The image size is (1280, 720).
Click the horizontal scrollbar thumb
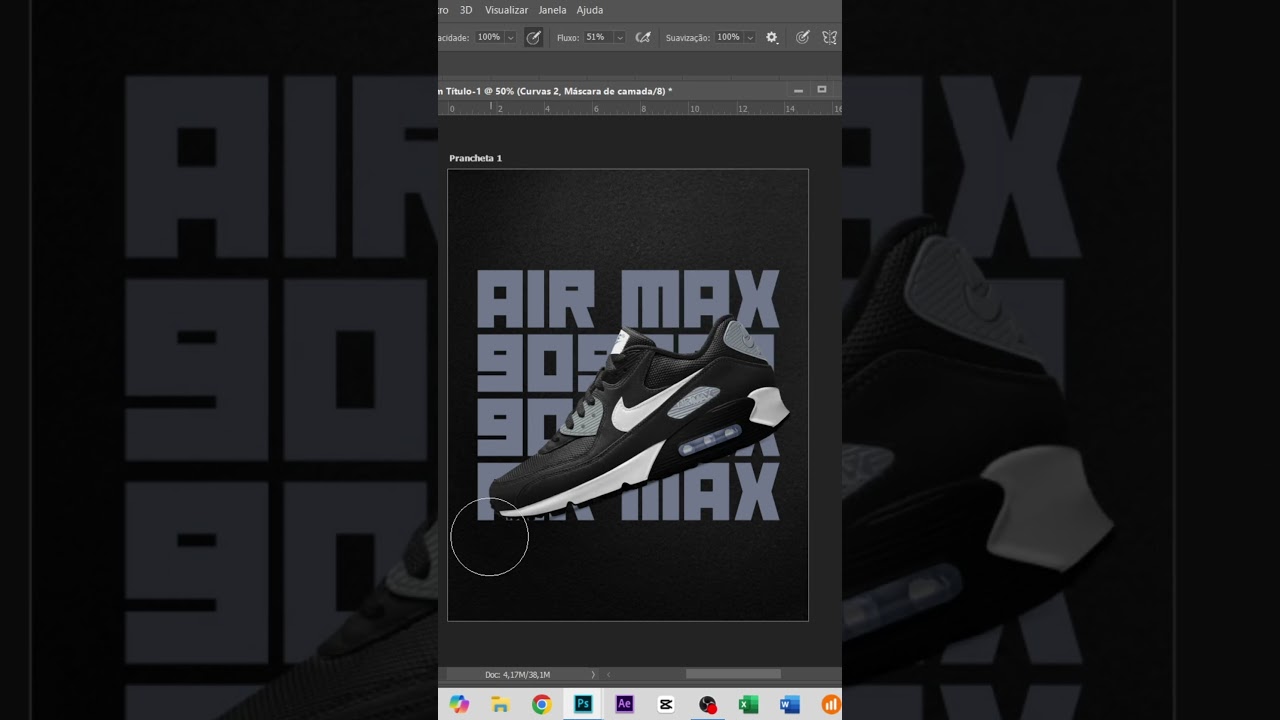733,675
